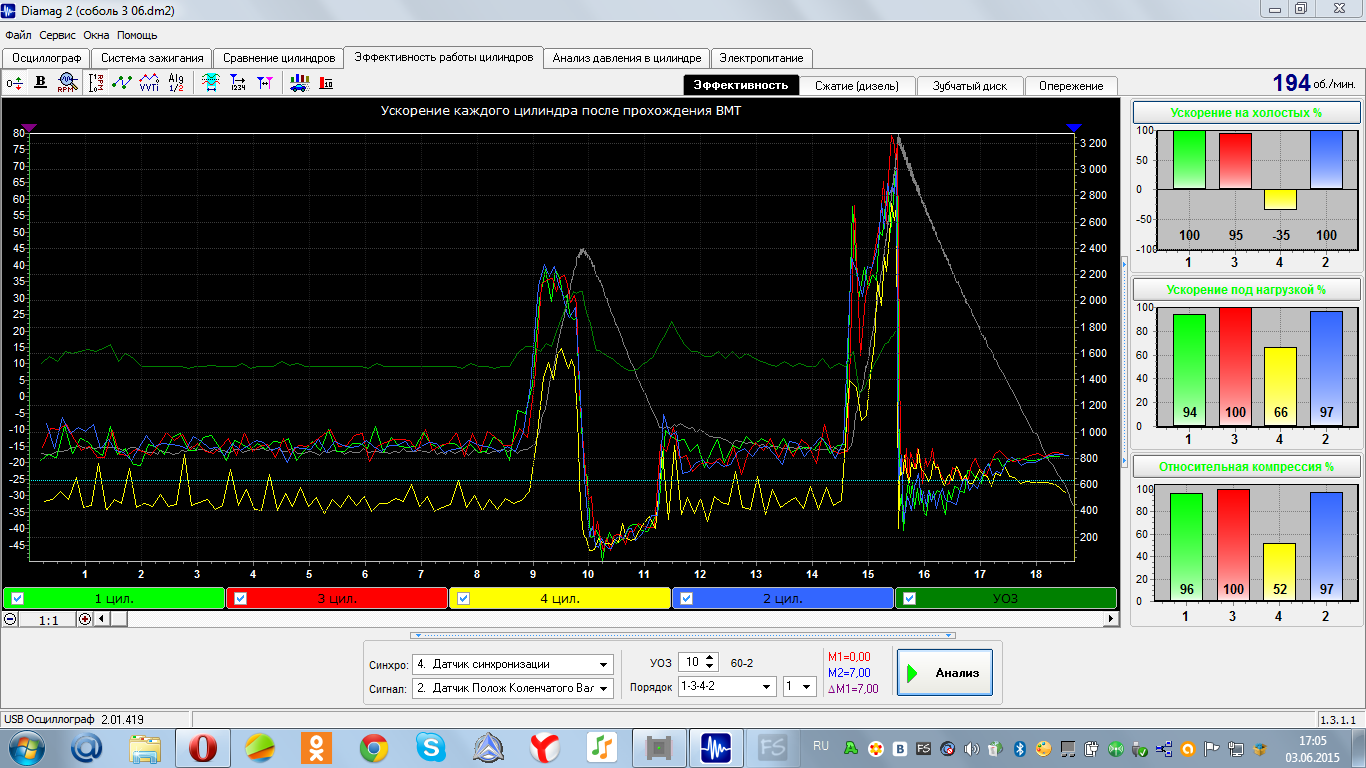
Task: Click the УОЗ value stepper arrows
Action: (710, 662)
